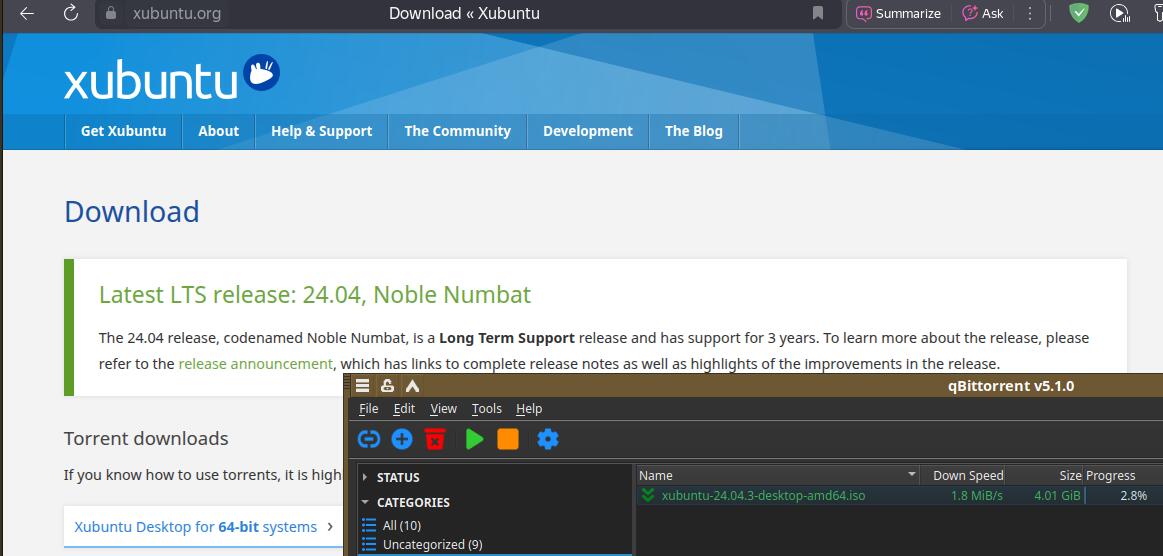1163x556 pixels.
Task: Select Uncategorized (9) category
Action: 432,544
